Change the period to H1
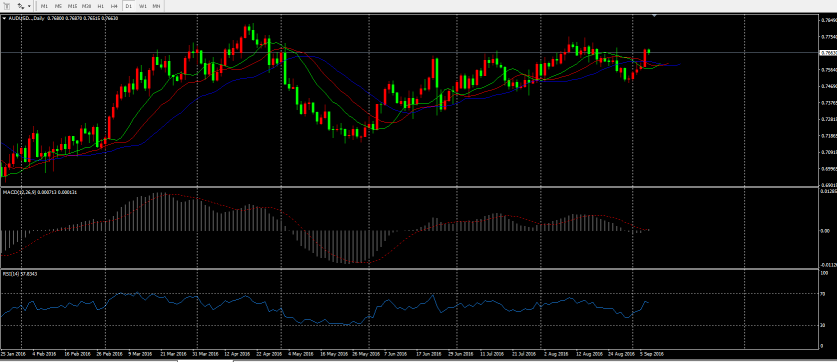Screen dimensions: 837x362 click(100, 6)
